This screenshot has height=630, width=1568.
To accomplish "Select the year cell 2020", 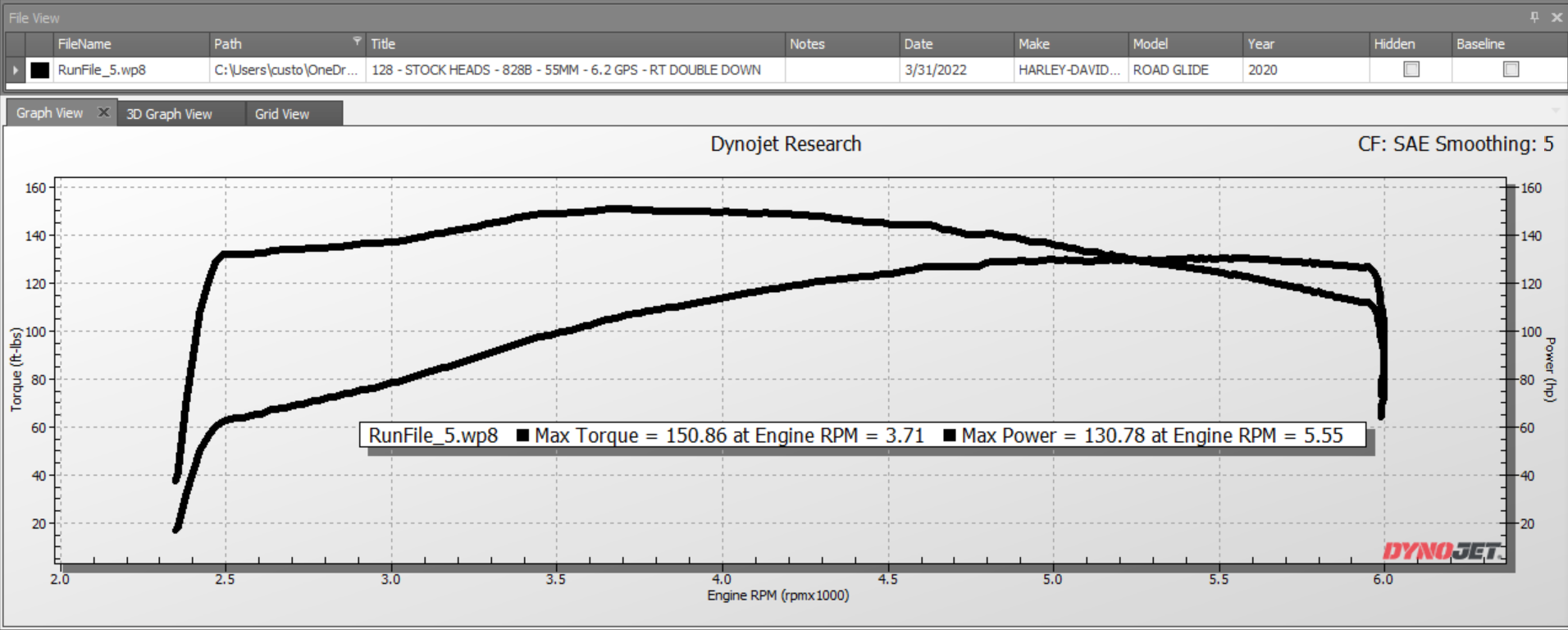I will click(1306, 70).
